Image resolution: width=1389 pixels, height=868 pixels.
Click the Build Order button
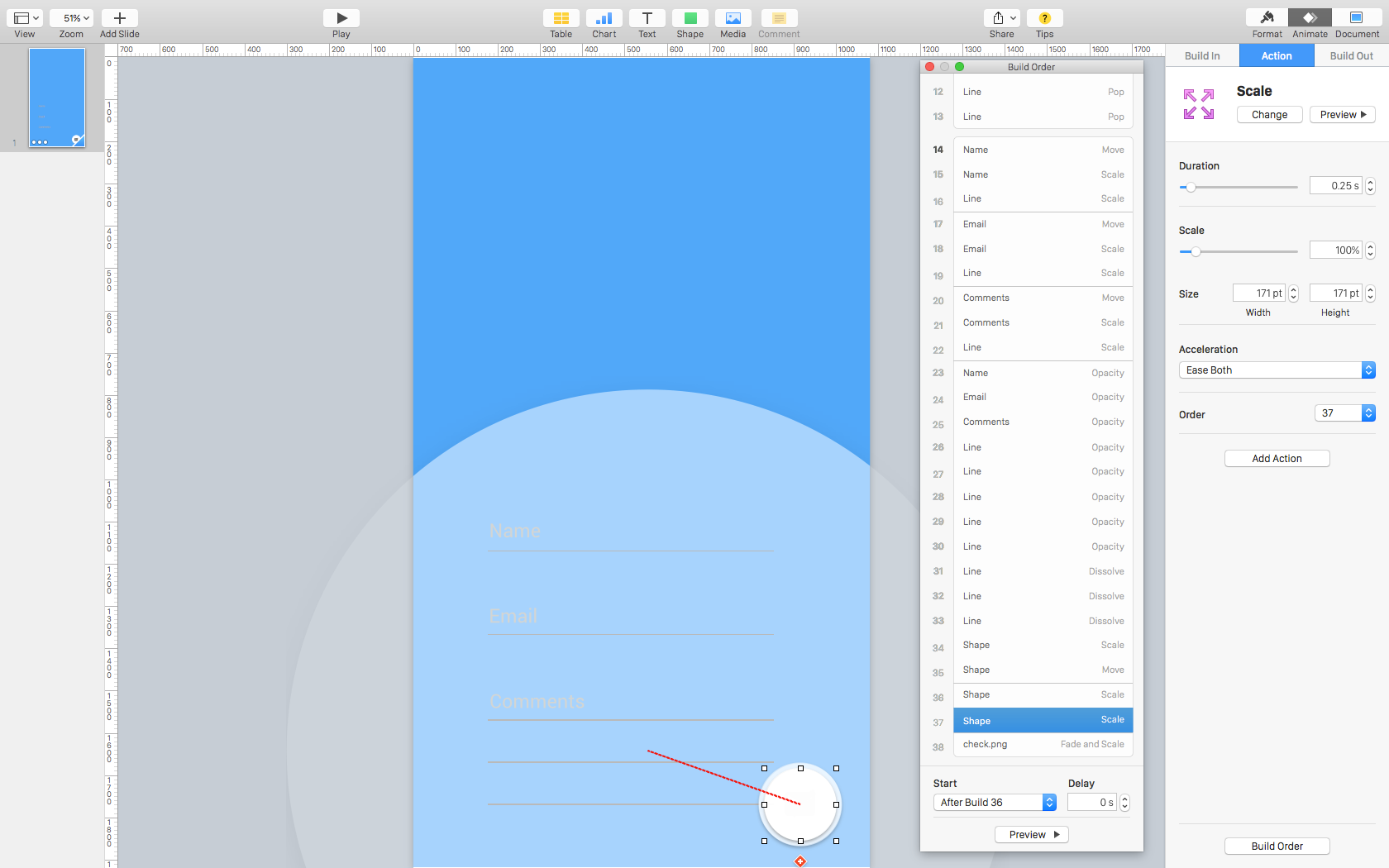[1277, 847]
